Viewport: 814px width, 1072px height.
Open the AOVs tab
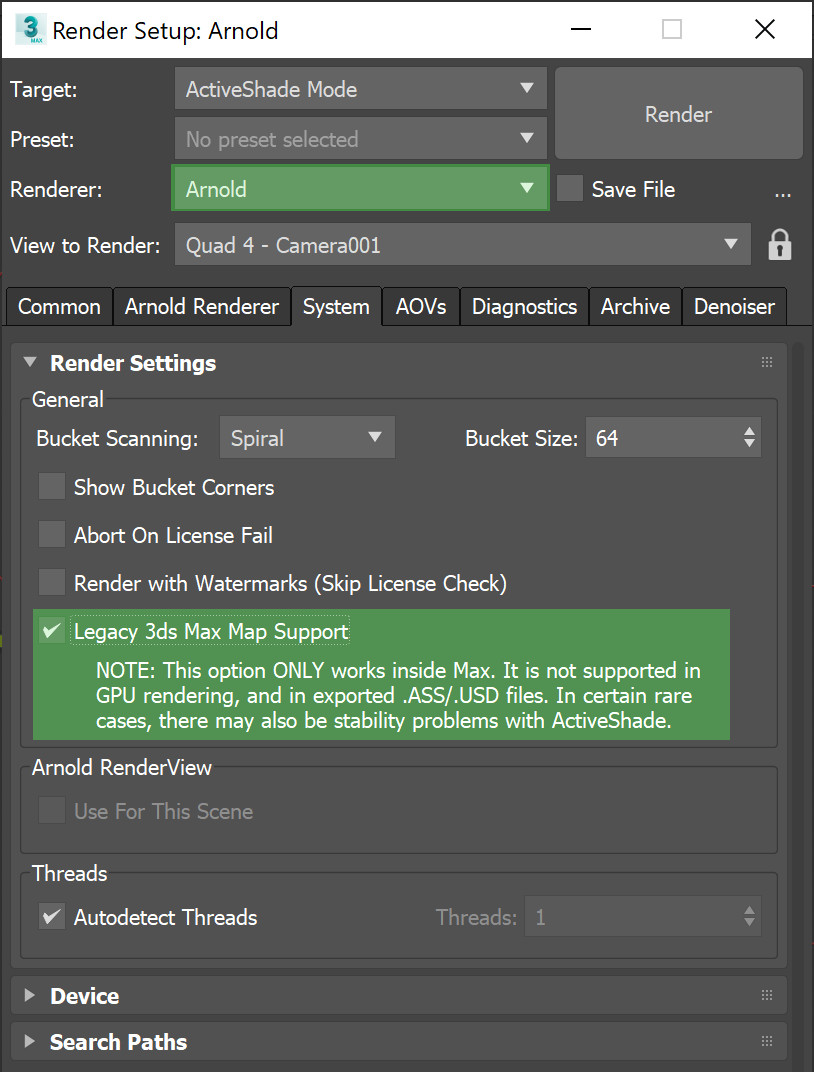click(x=421, y=306)
